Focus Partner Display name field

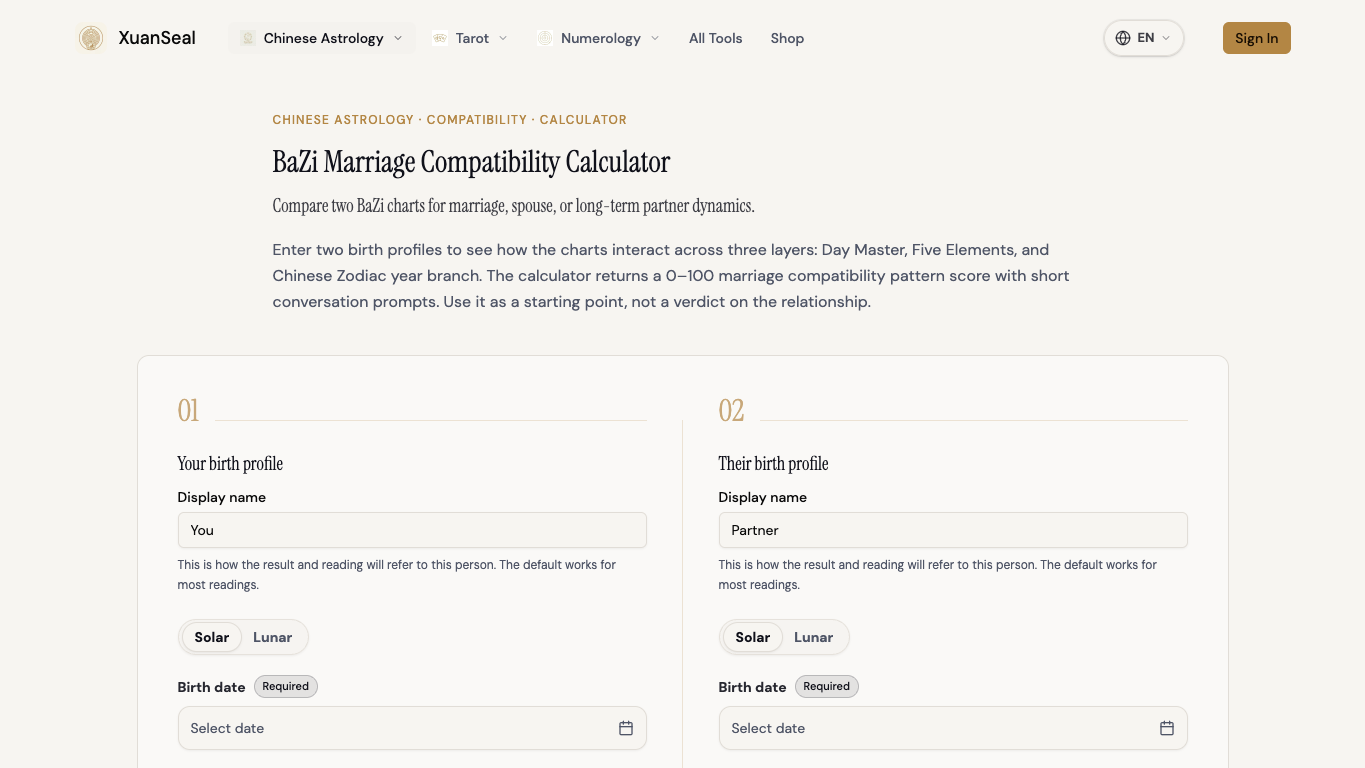pyautogui.click(x=953, y=530)
